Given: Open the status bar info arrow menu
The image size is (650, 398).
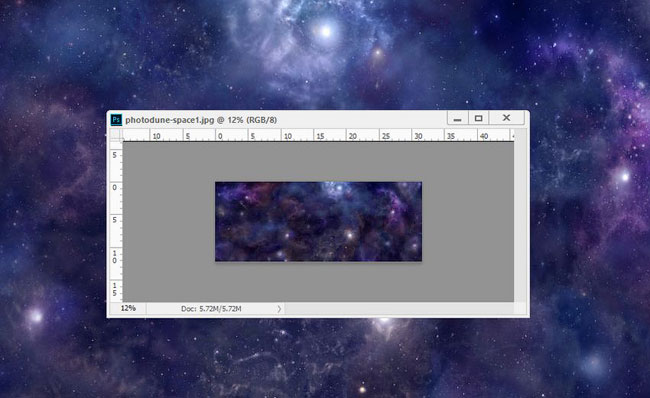Looking at the screenshot, I should click(x=279, y=309).
